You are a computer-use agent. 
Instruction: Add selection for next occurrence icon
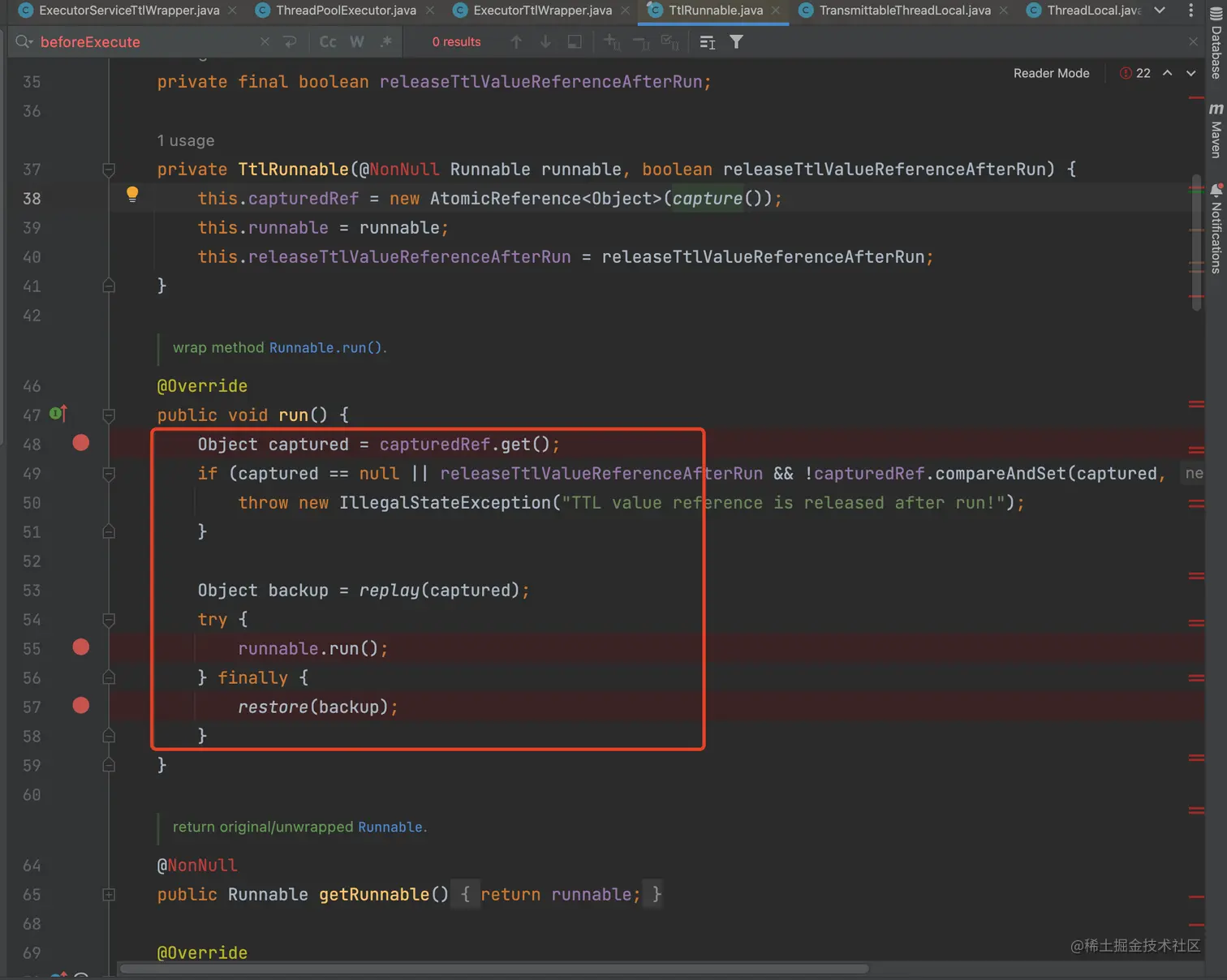coord(612,42)
